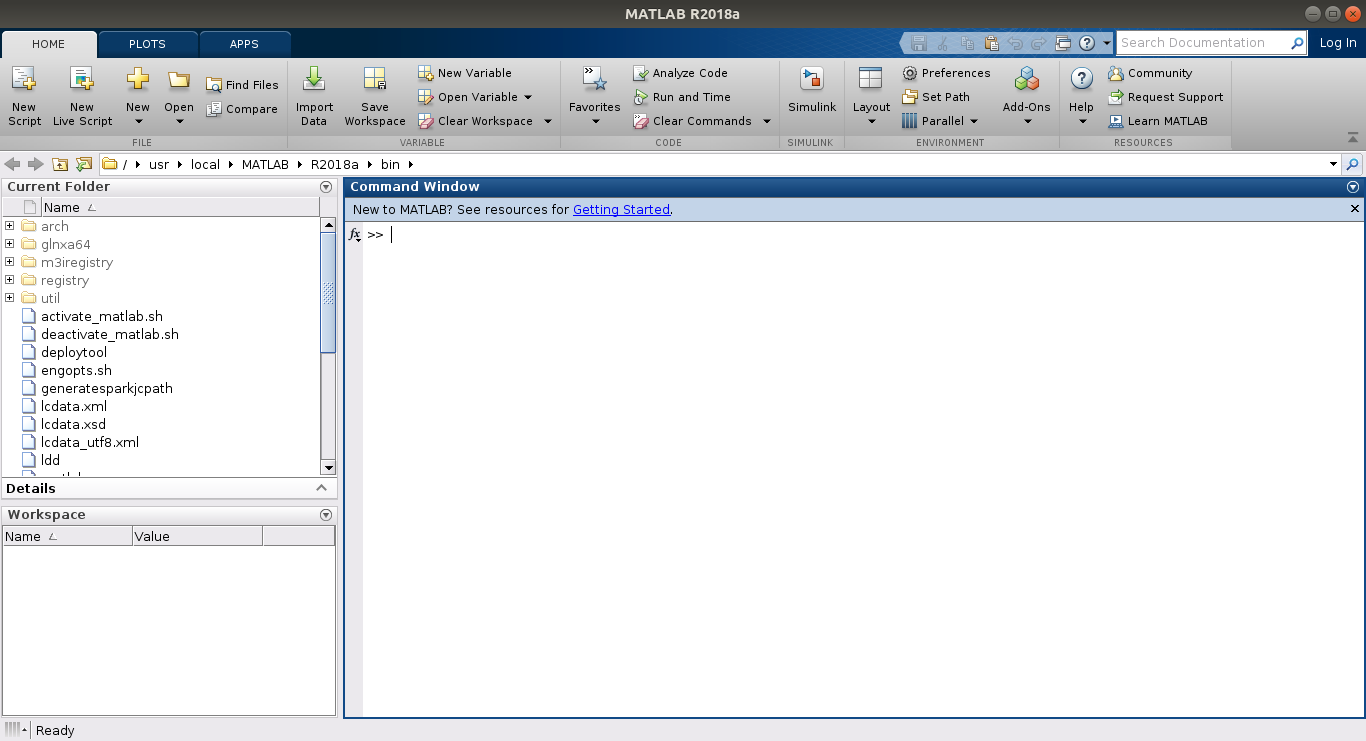Log In to MathWorks account
Screen dimensions: 1366x741
point(1338,43)
